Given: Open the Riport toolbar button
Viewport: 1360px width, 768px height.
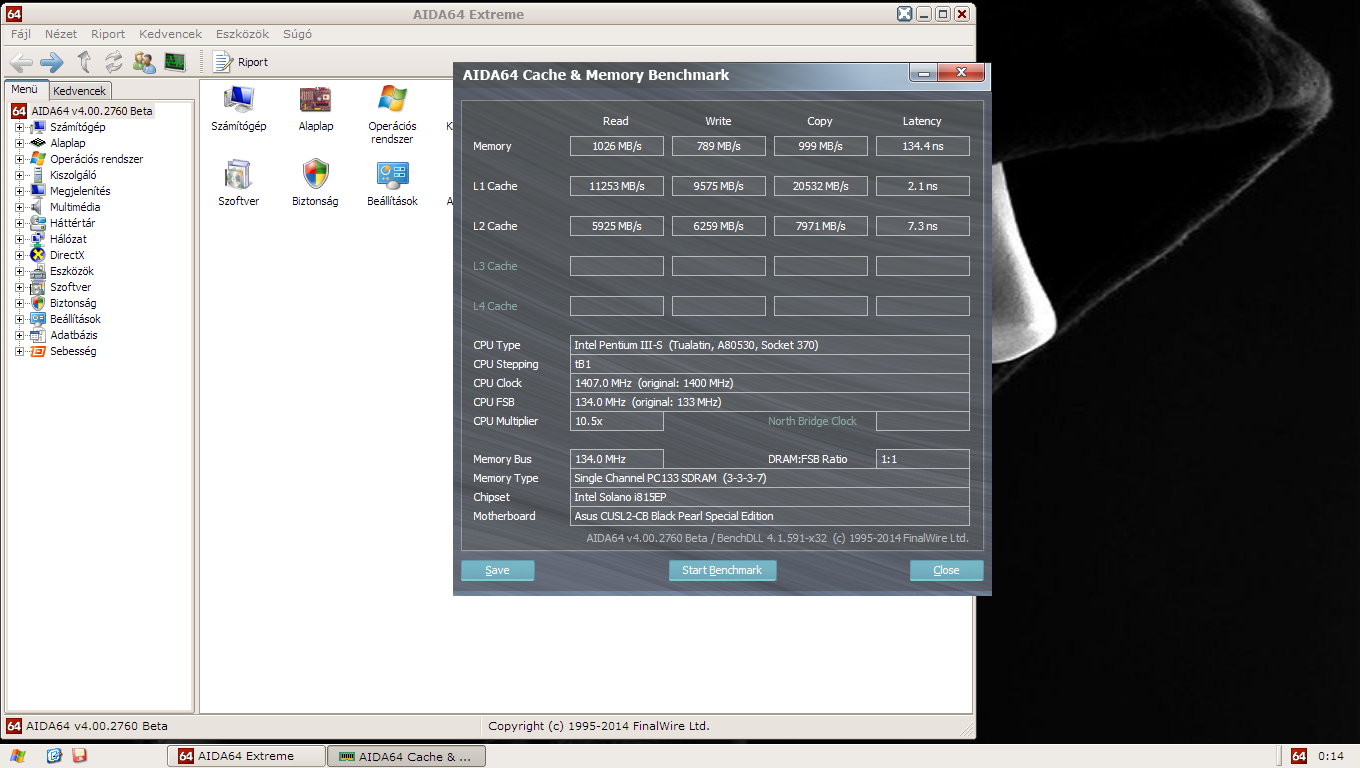Looking at the screenshot, I should pyautogui.click(x=240, y=62).
